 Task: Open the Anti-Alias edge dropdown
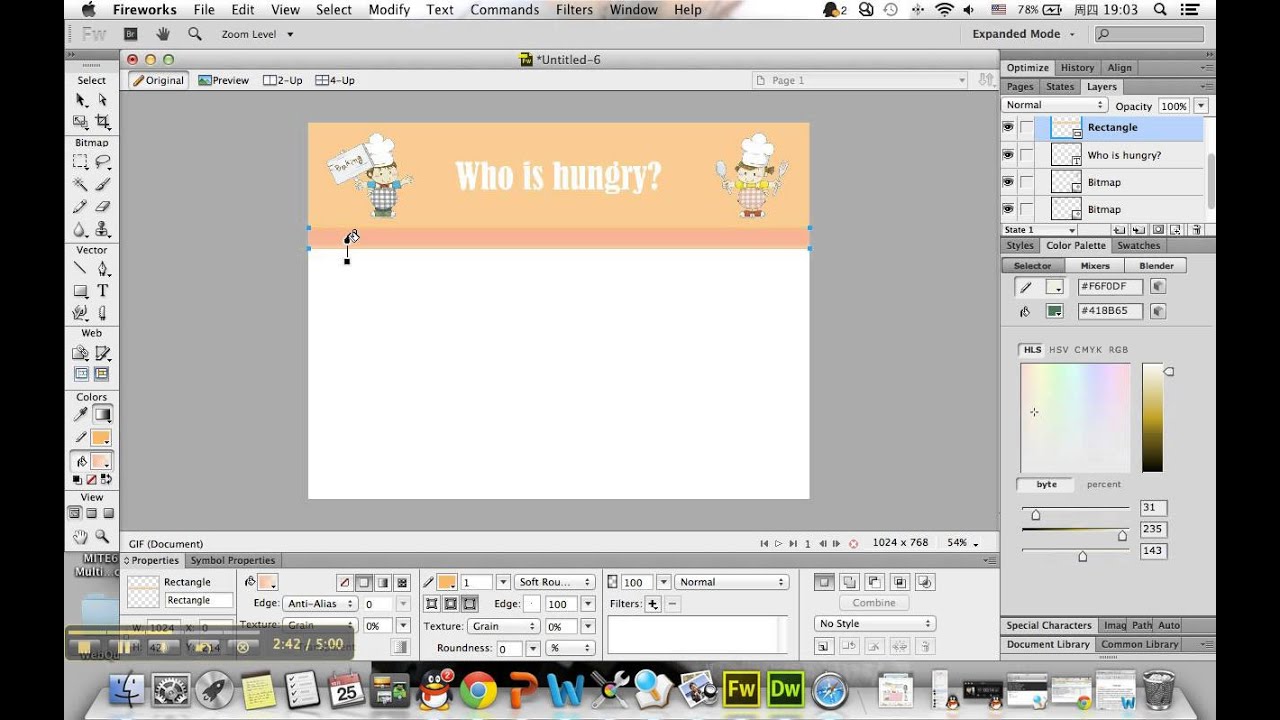click(320, 604)
